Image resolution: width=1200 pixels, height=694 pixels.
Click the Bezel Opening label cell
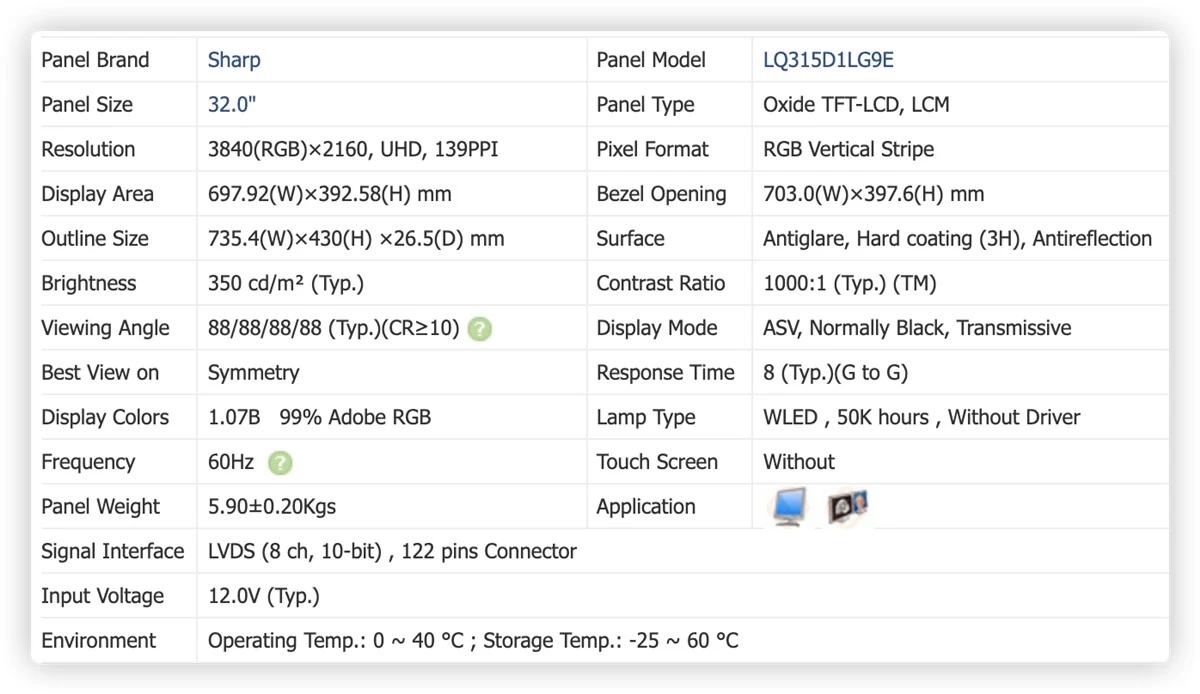coord(670,194)
